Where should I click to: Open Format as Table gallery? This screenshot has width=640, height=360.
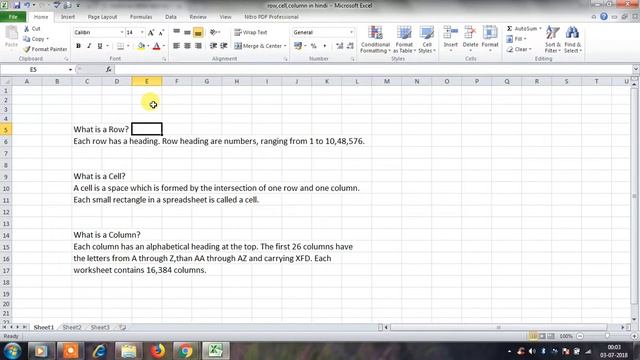pyautogui.click(x=404, y=39)
